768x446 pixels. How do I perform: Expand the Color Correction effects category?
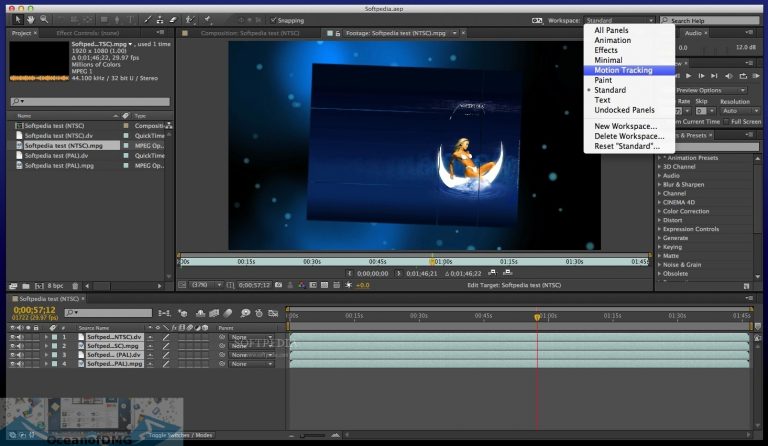pyautogui.click(x=659, y=211)
